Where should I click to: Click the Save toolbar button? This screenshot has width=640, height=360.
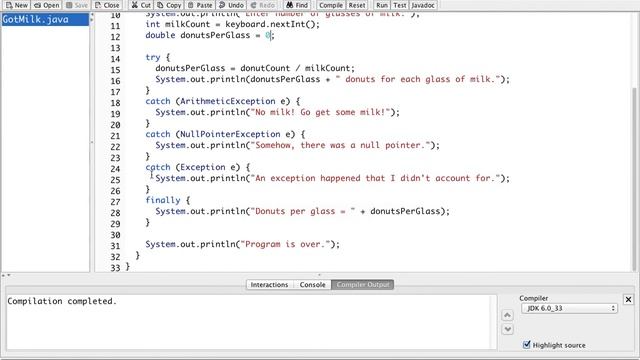pyautogui.click(x=77, y=5)
